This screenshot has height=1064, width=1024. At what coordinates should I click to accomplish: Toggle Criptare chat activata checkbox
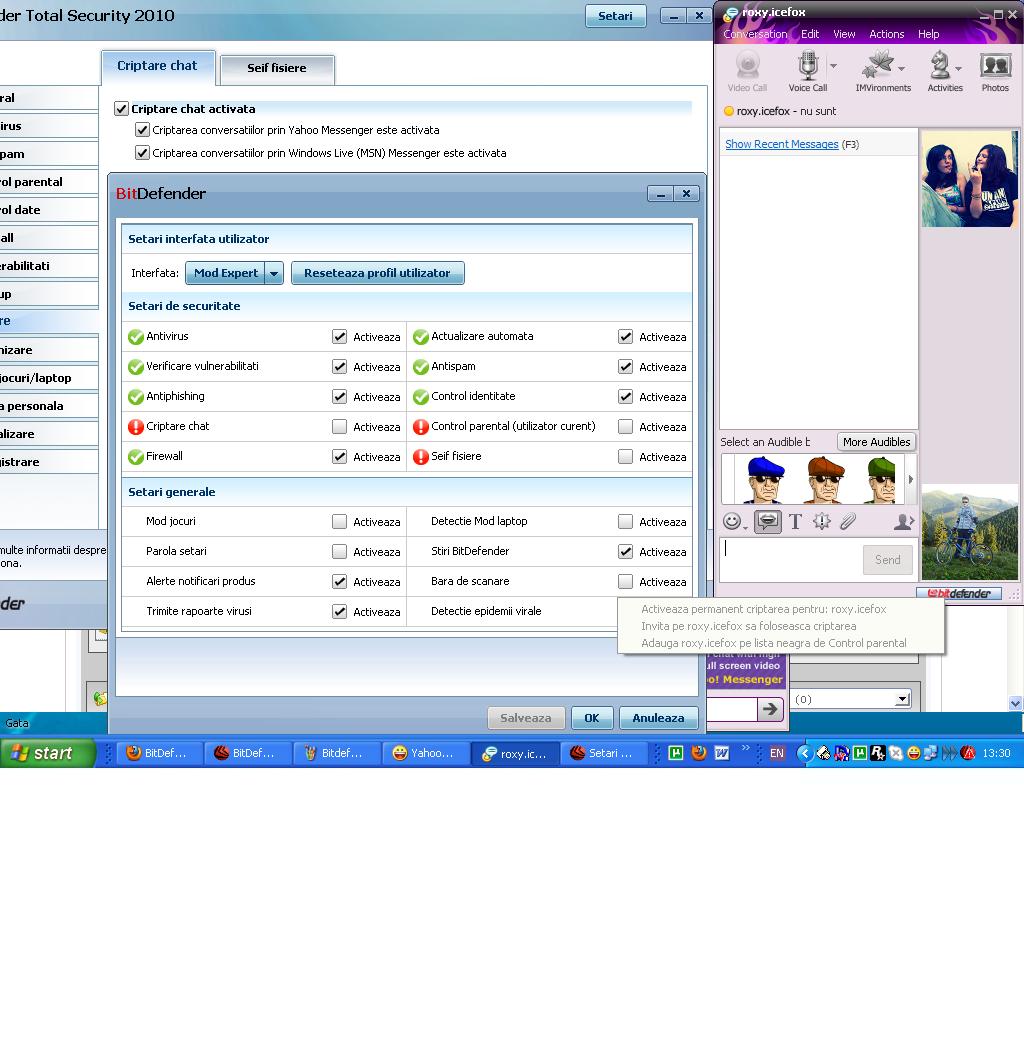(x=121, y=109)
